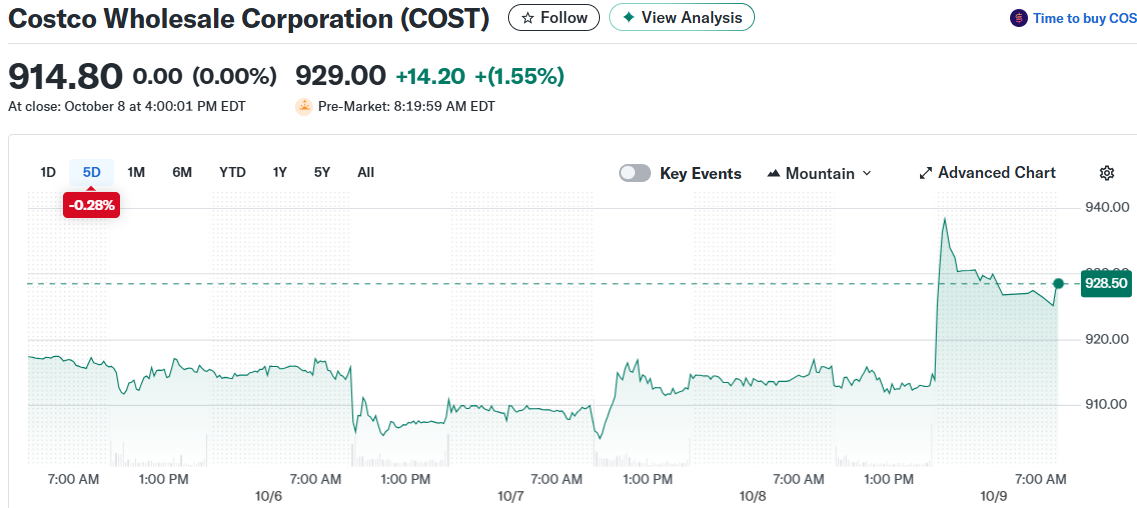
Task: Select the 1D time range tab
Action: pos(48,172)
